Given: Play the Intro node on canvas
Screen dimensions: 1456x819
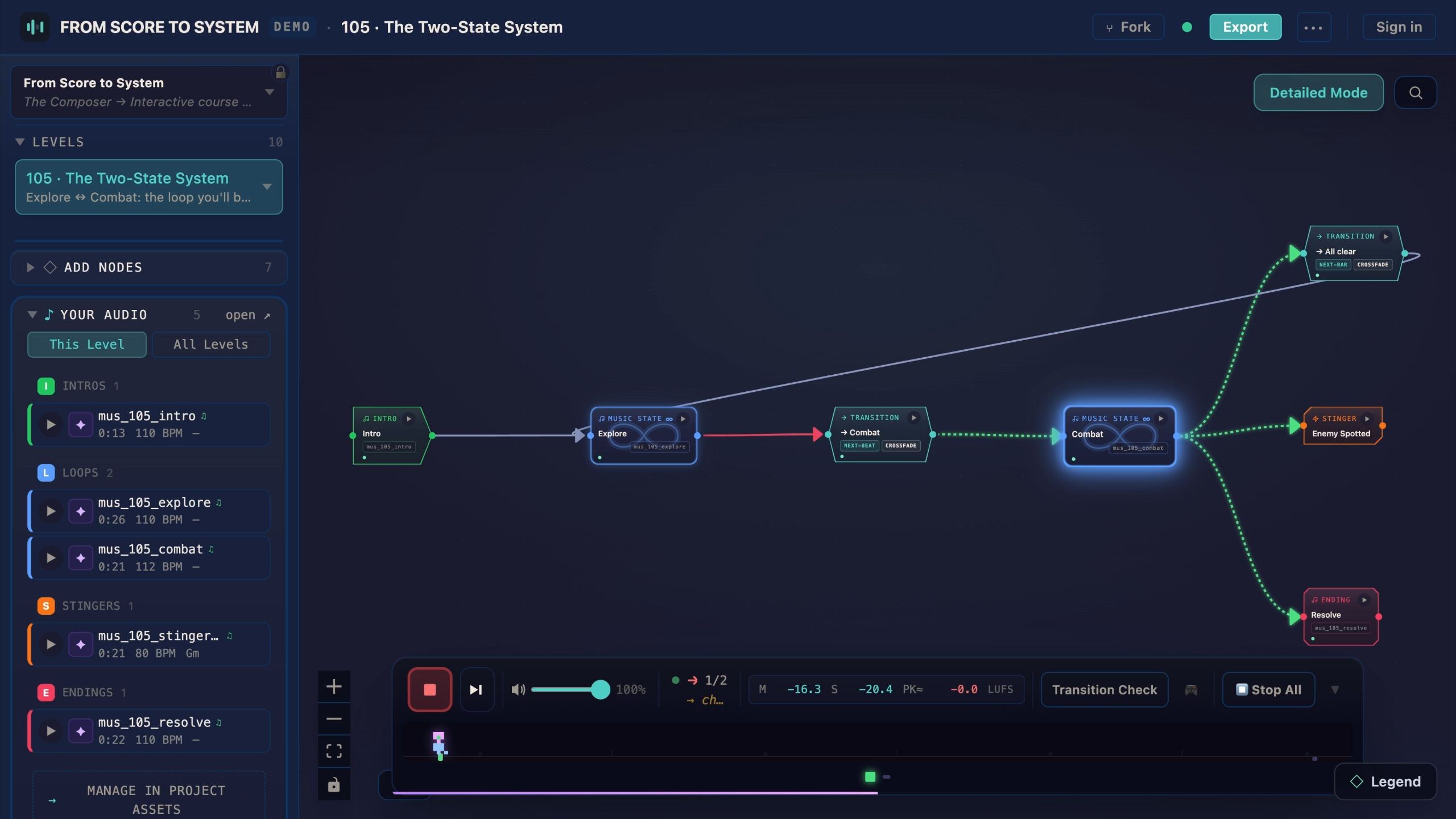Looking at the screenshot, I should tap(409, 419).
